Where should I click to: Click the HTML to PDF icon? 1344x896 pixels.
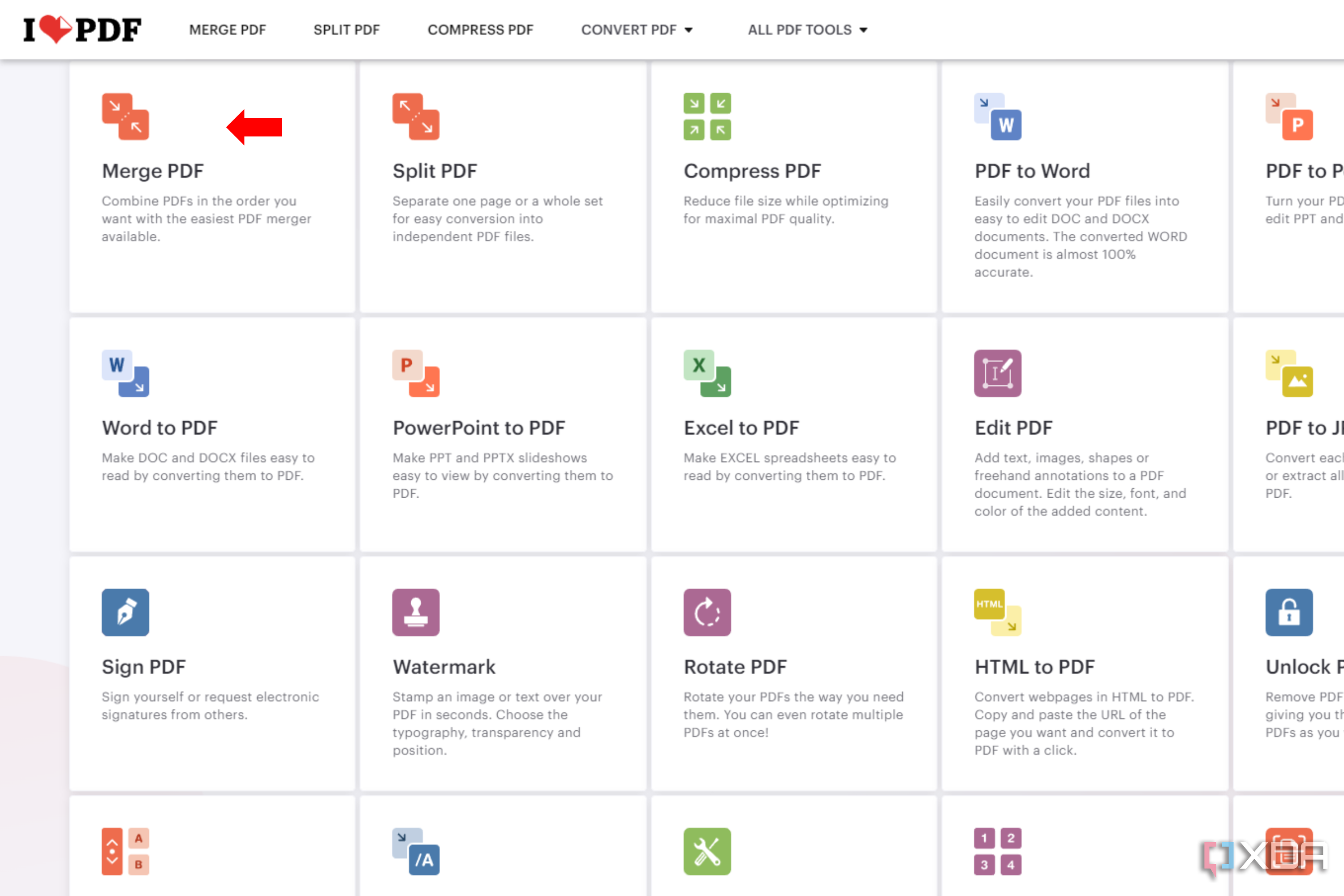(997, 612)
